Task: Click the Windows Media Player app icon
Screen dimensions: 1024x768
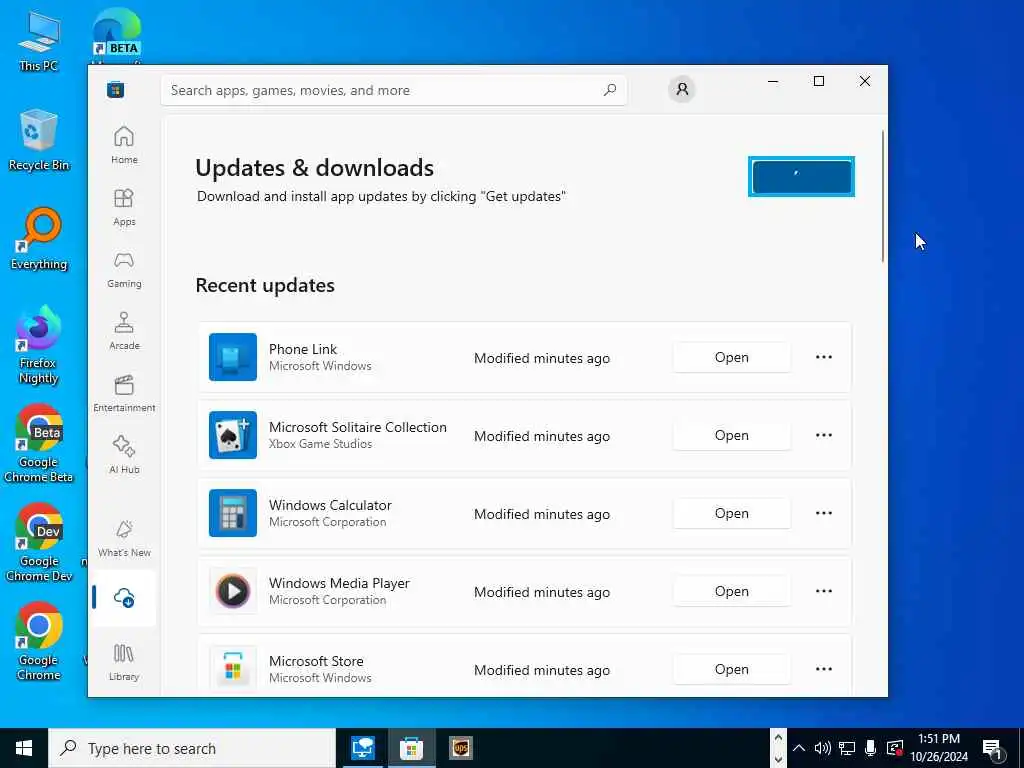Action: [232, 591]
